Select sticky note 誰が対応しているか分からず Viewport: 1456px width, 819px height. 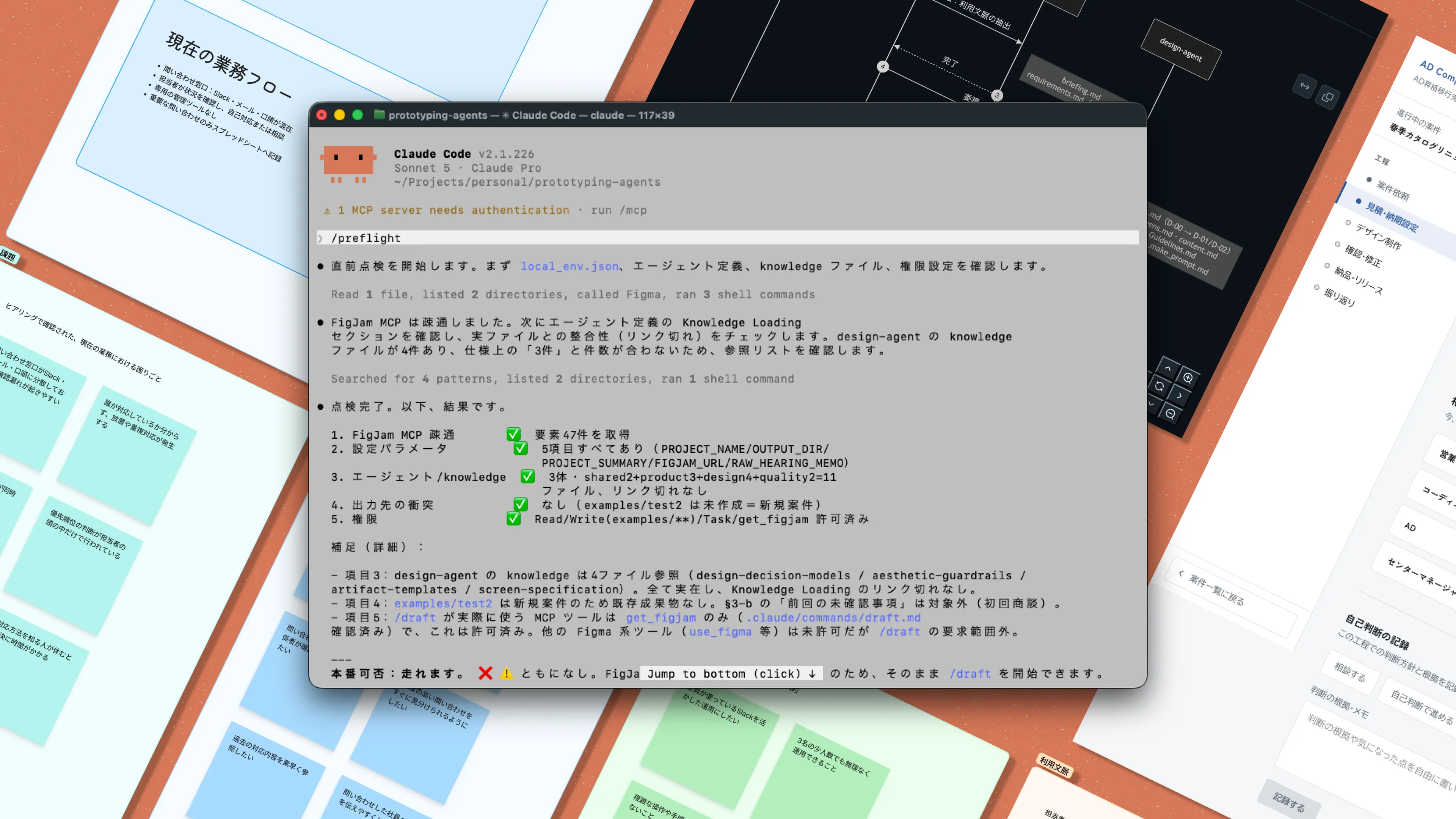(127, 455)
